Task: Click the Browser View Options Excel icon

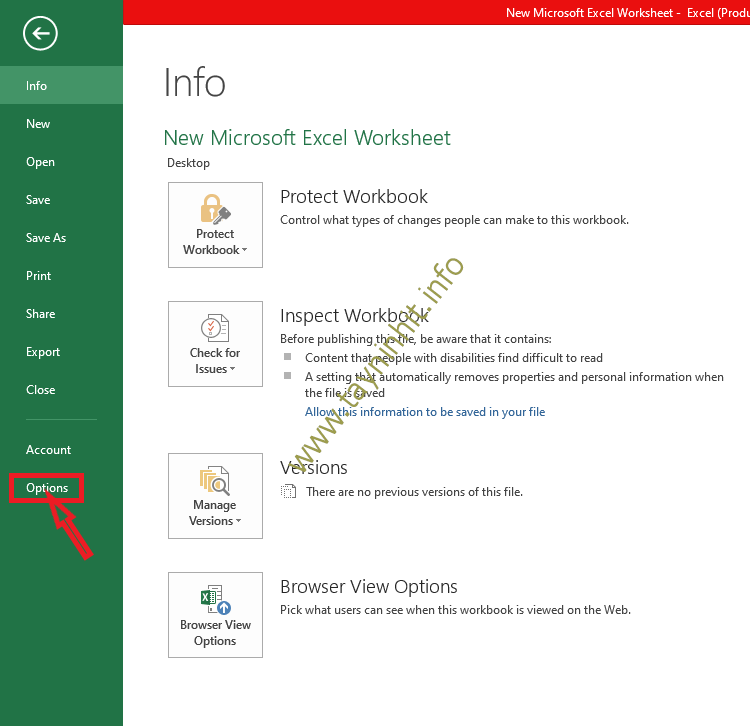Action: click(x=215, y=600)
